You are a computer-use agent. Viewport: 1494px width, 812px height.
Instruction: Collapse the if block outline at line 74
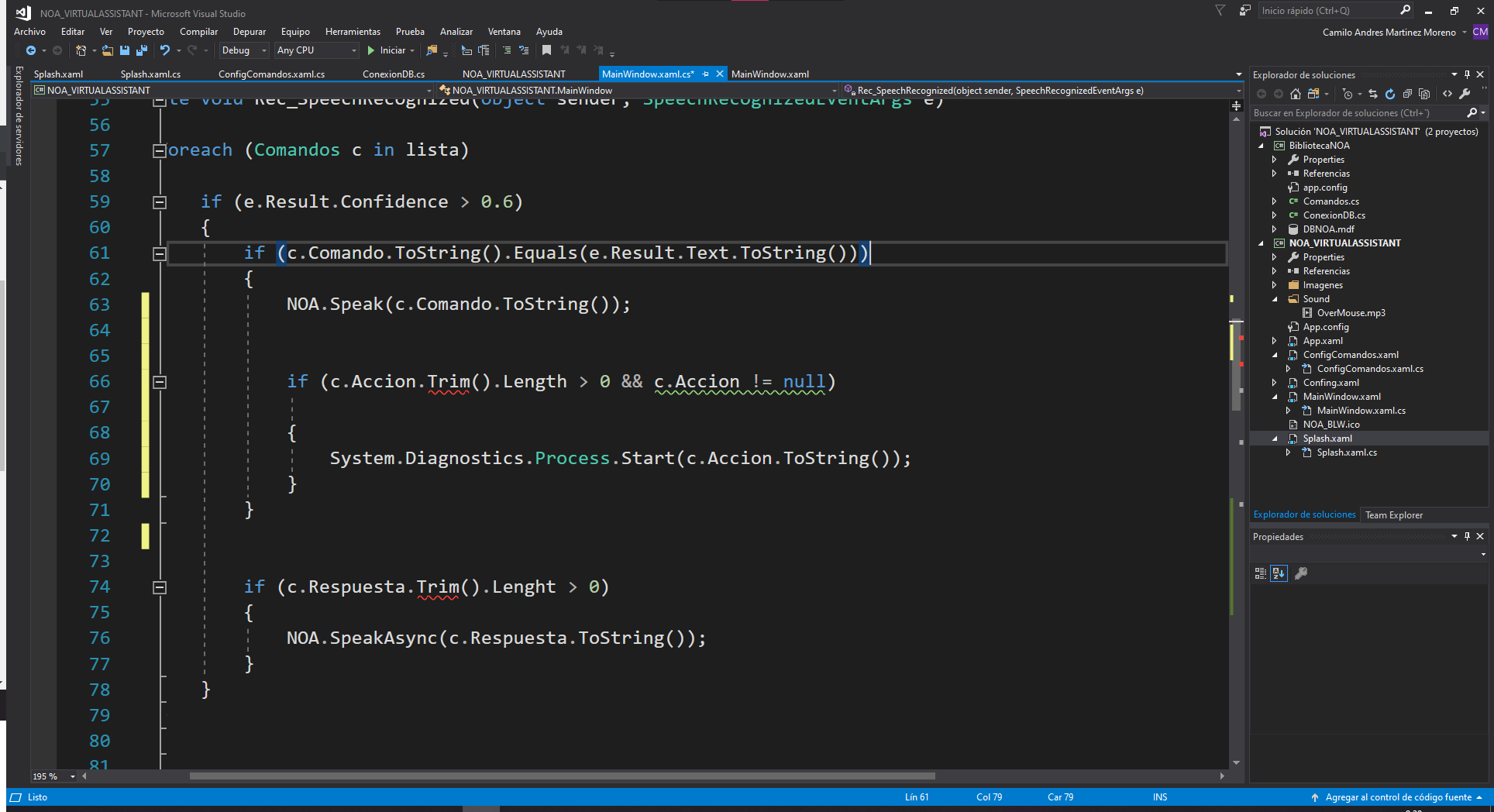point(160,587)
